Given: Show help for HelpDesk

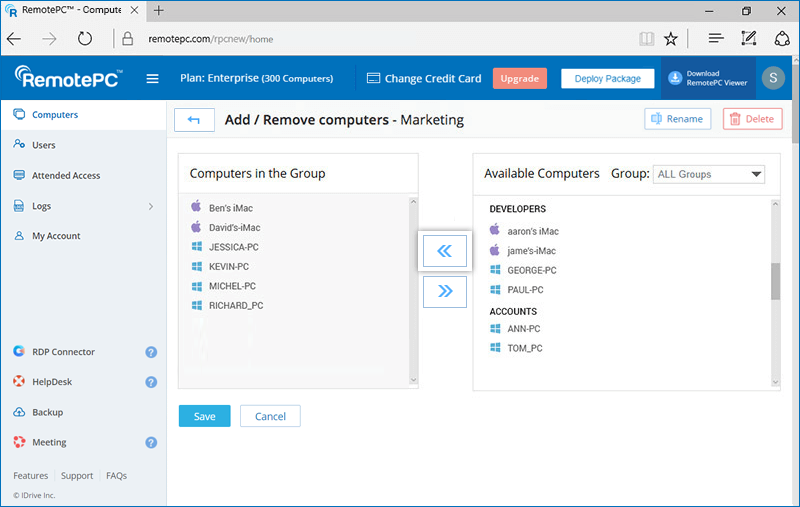Looking at the screenshot, I should 151,382.
